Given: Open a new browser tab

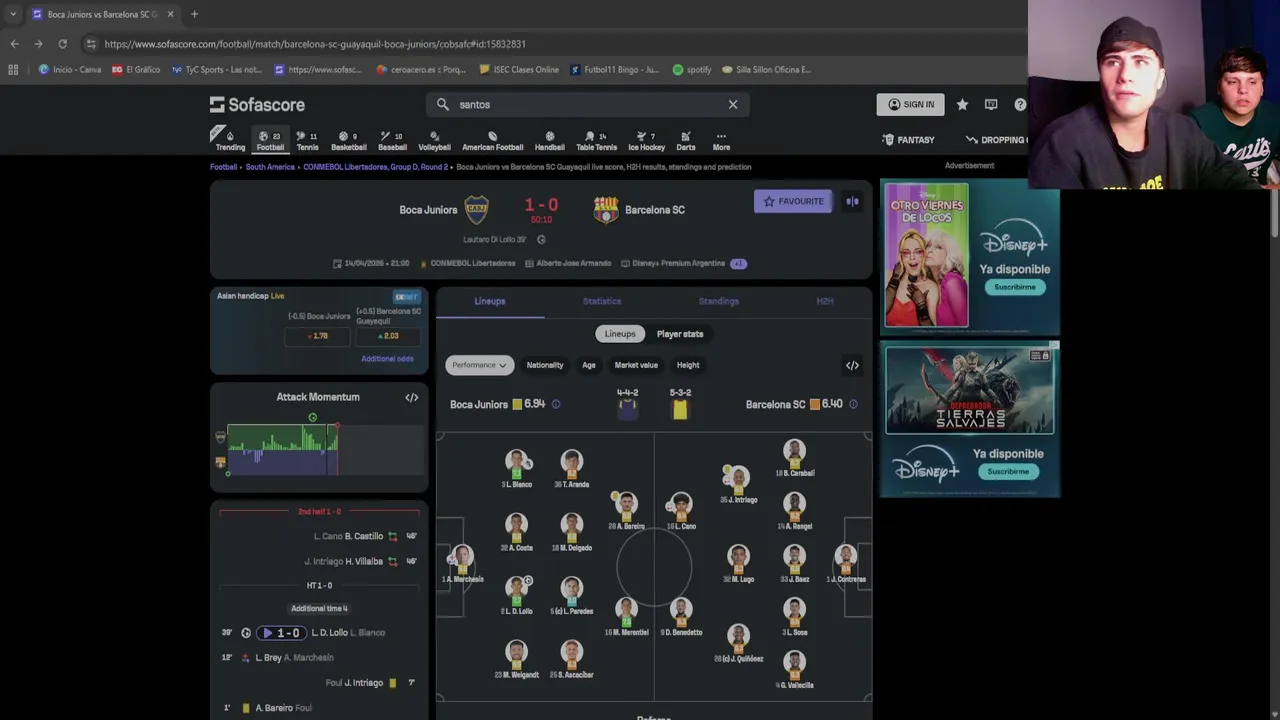Looking at the screenshot, I should pyautogui.click(x=194, y=14).
